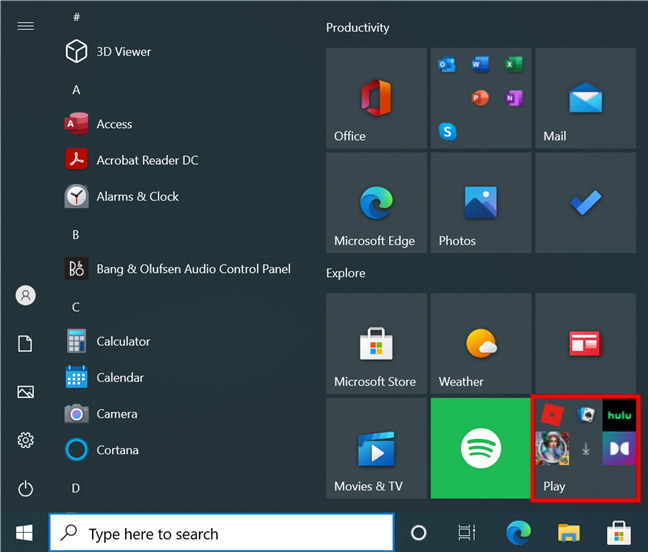This screenshot has height=552, width=648.
Task: Open Microsoft Store from the taskbar
Action: (619, 533)
